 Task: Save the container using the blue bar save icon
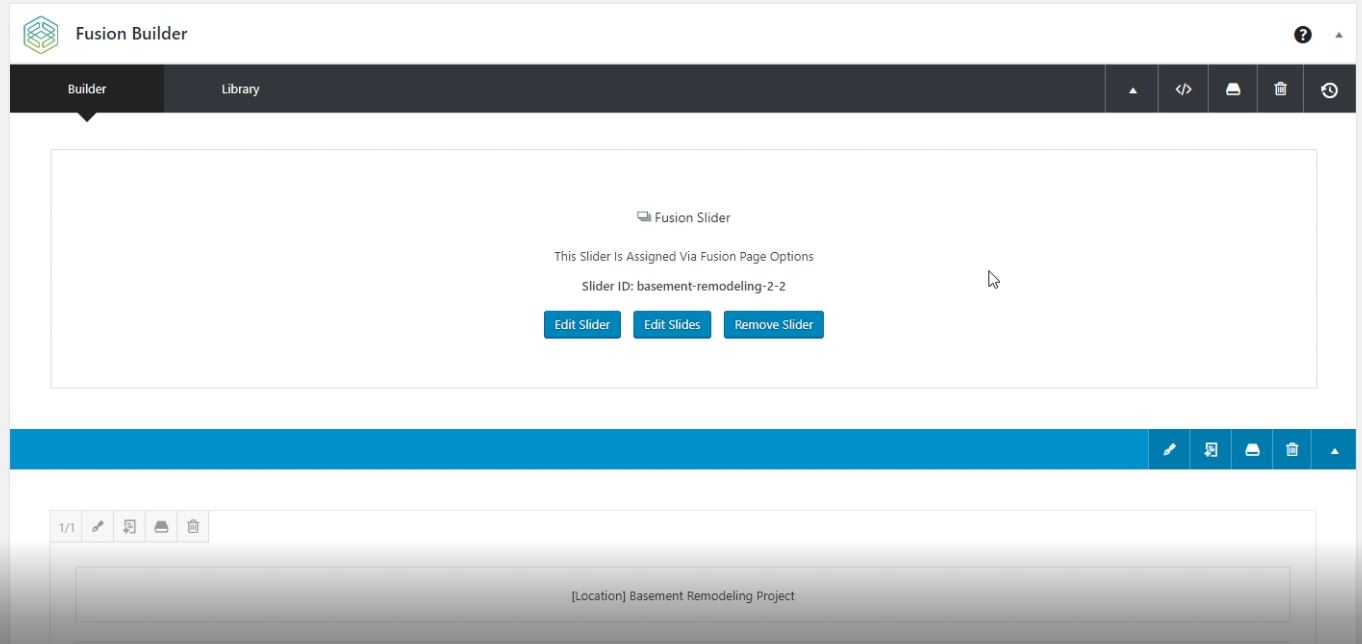(1251, 450)
